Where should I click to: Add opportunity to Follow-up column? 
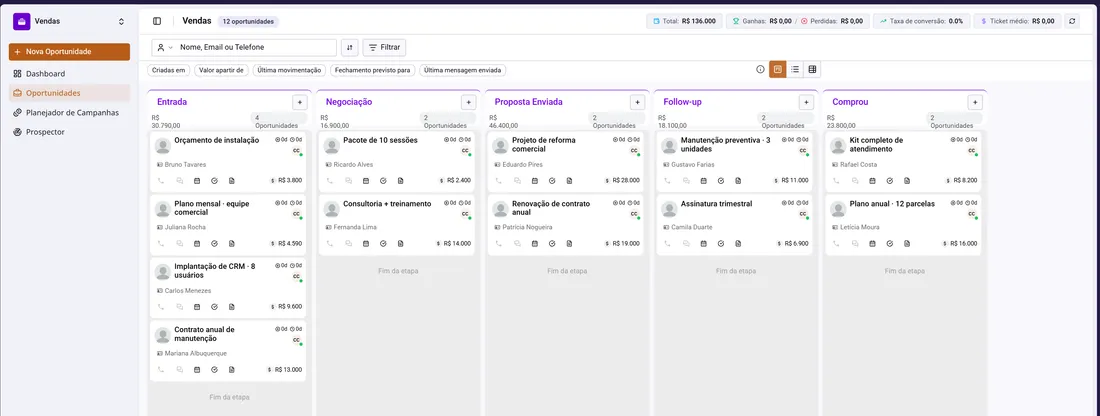pyautogui.click(x=806, y=102)
